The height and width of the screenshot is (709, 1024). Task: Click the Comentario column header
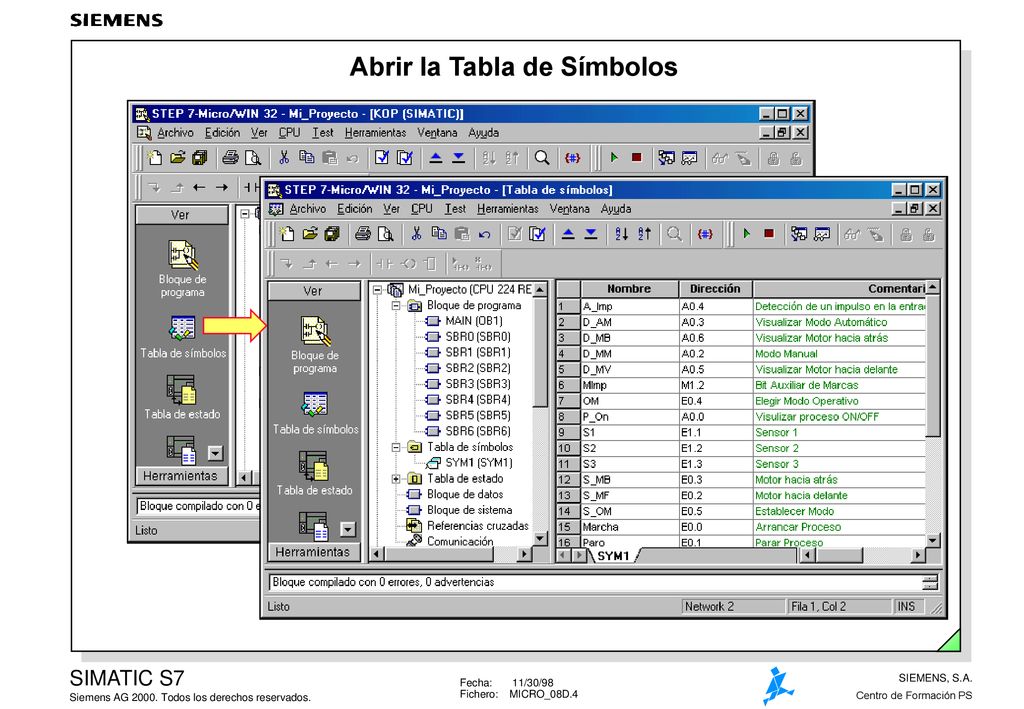tap(839, 289)
